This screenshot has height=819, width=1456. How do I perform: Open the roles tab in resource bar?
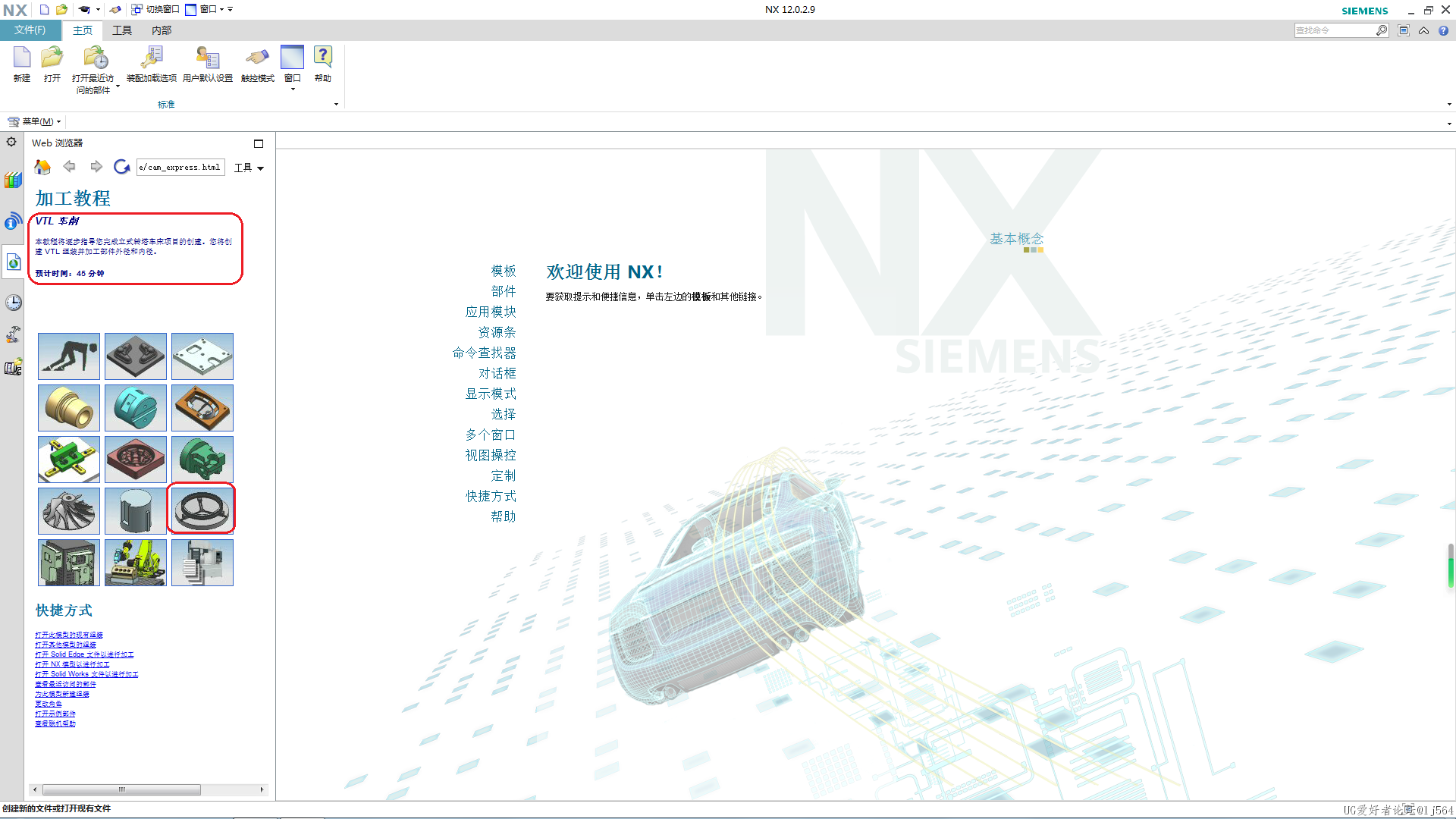coord(13,368)
